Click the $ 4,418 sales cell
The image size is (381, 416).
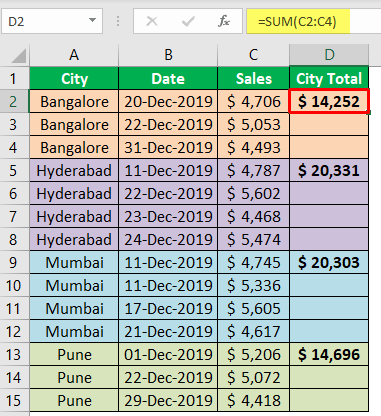tap(253, 401)
